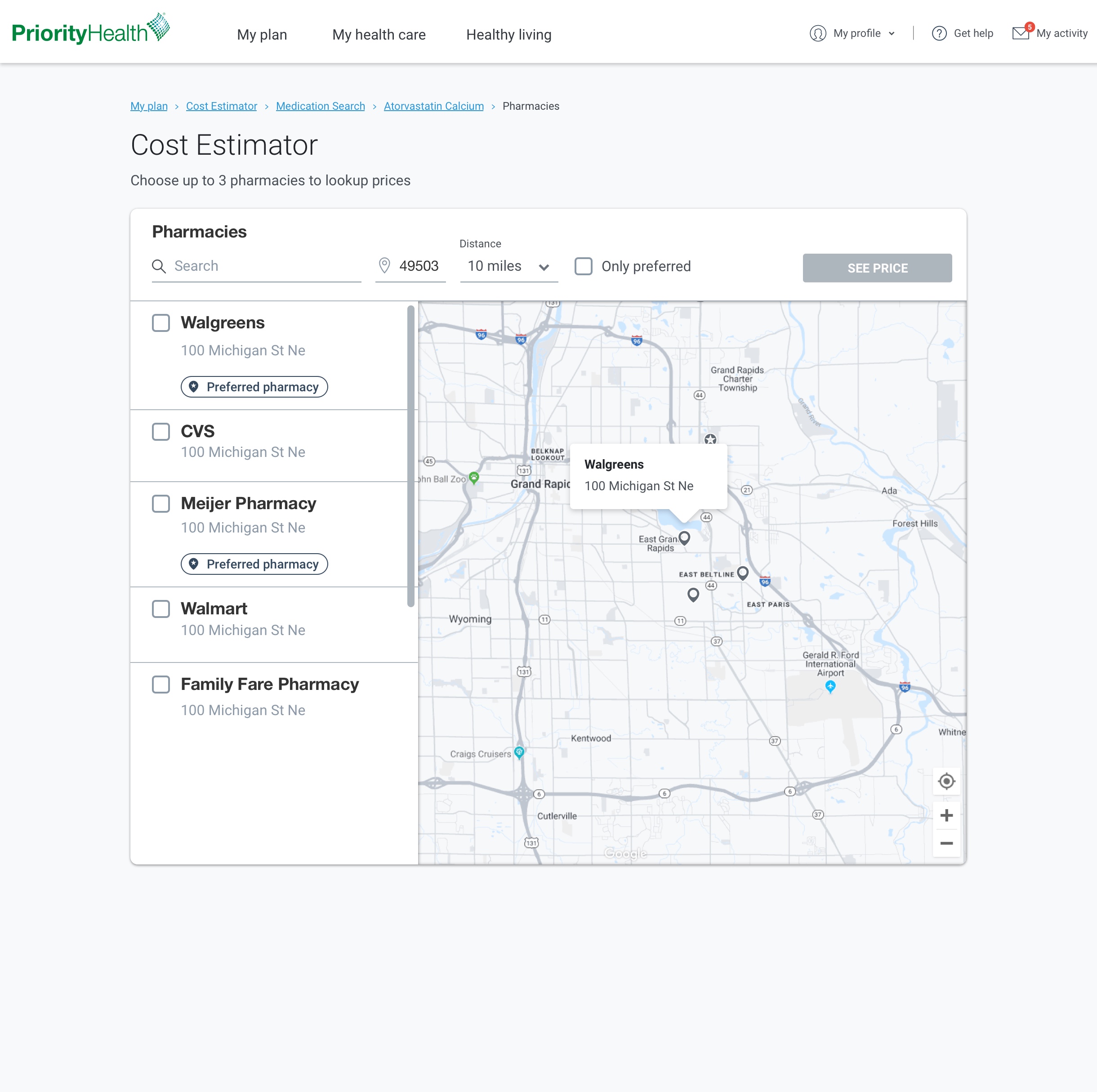Click the Get help link
The width and height of the screenshot is (1097, 1092).
pyautogui.click(x=973, y=34)
